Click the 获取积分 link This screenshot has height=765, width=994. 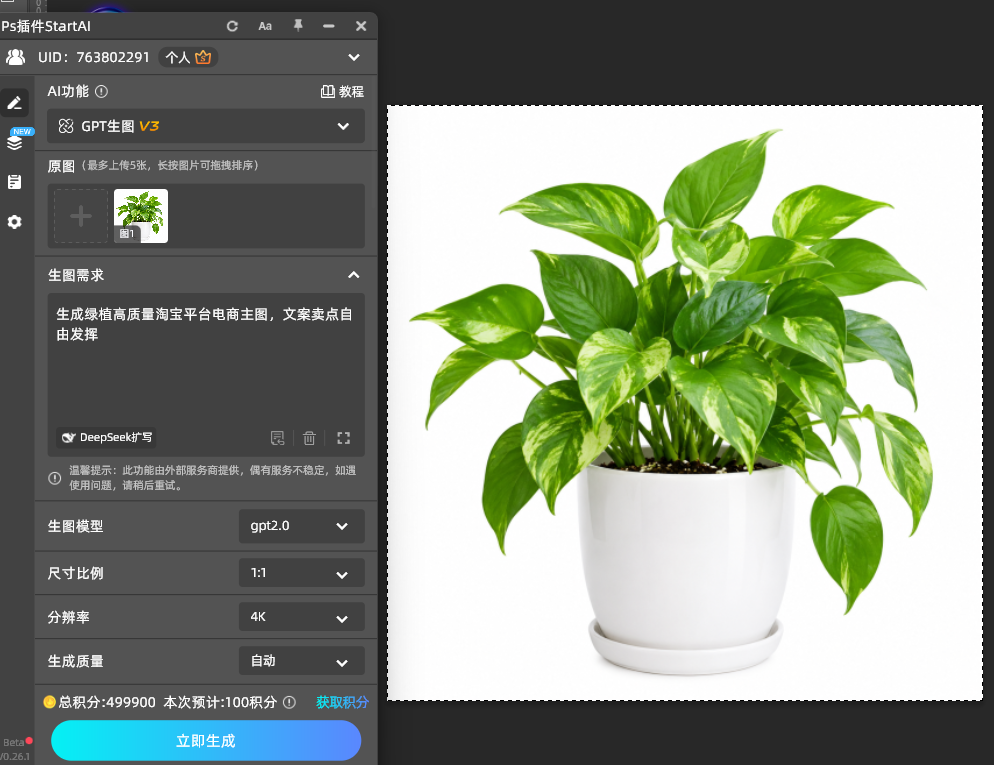point(342,702)
